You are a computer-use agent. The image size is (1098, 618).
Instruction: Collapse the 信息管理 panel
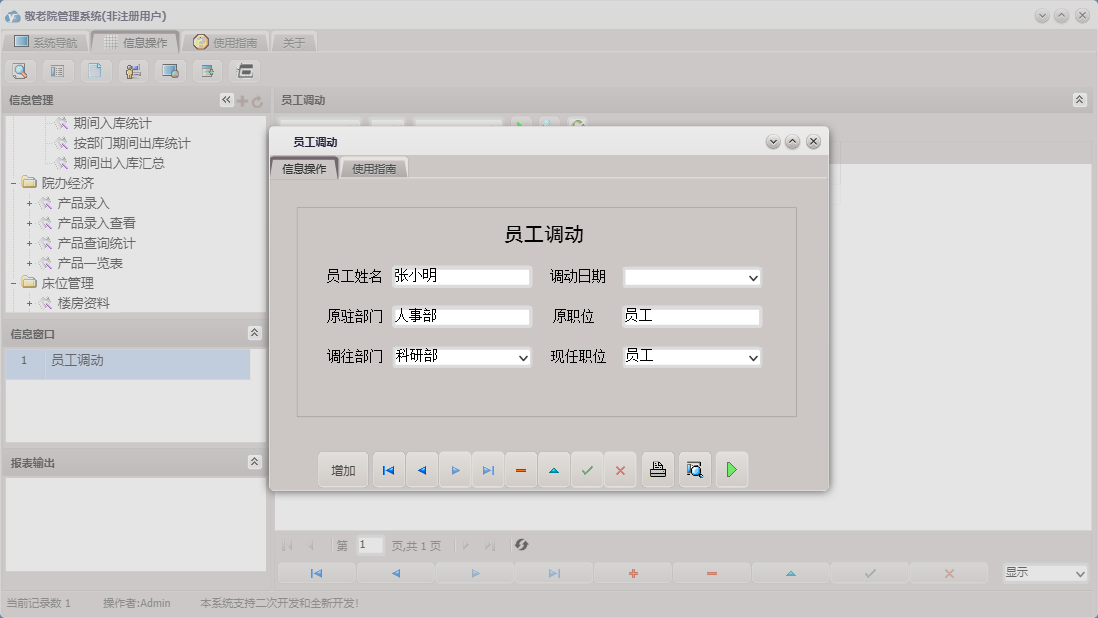(x=225, y=99)
